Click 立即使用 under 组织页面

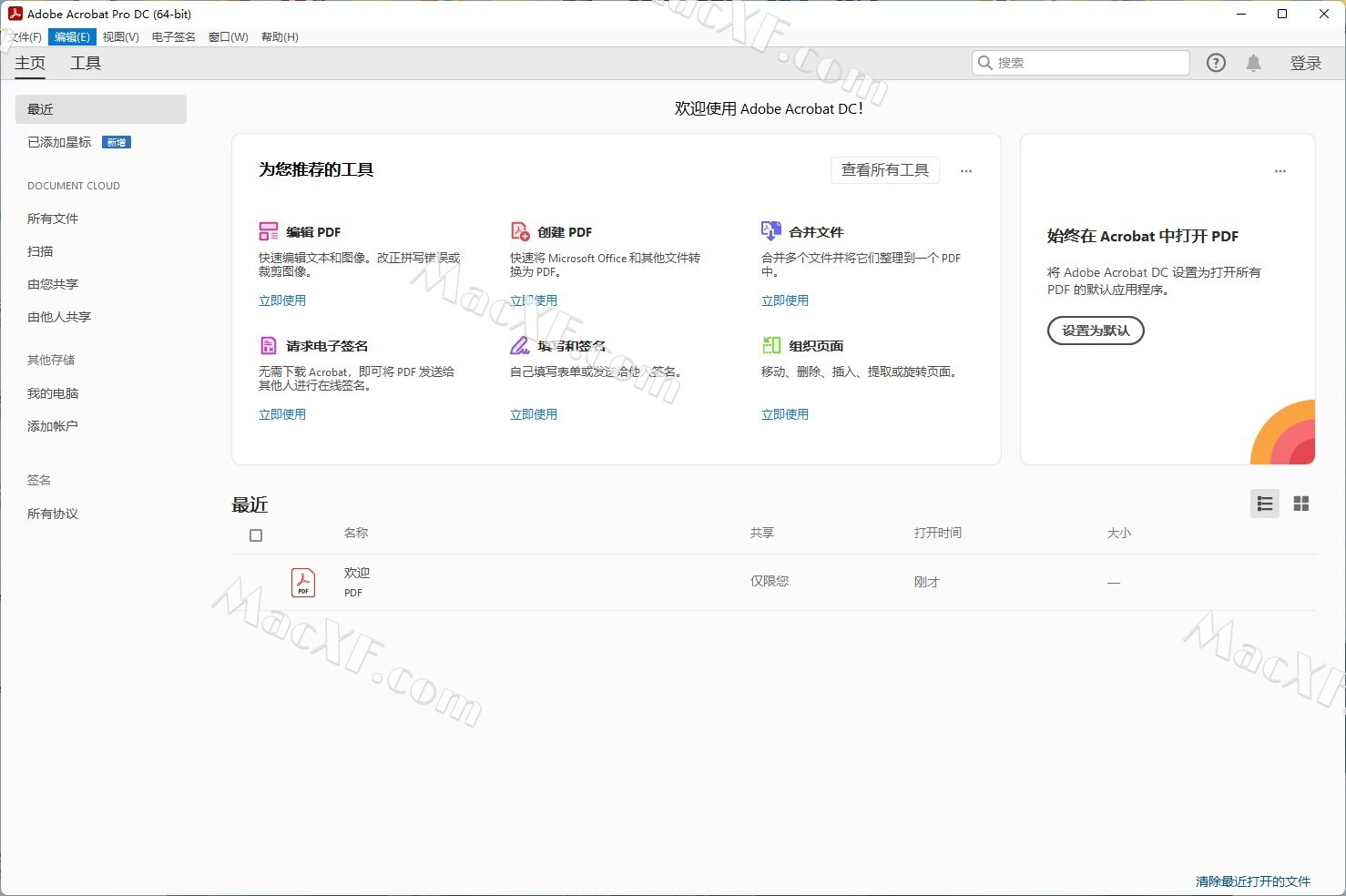tap(785, 414)
